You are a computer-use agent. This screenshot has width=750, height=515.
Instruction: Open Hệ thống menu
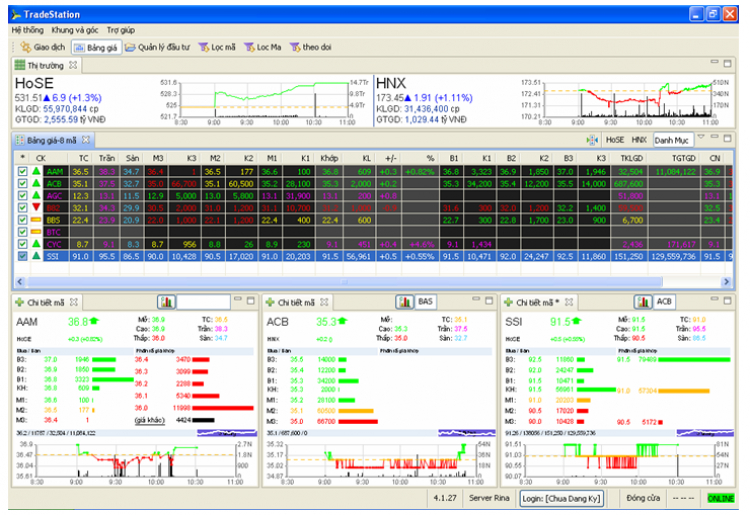27,30
